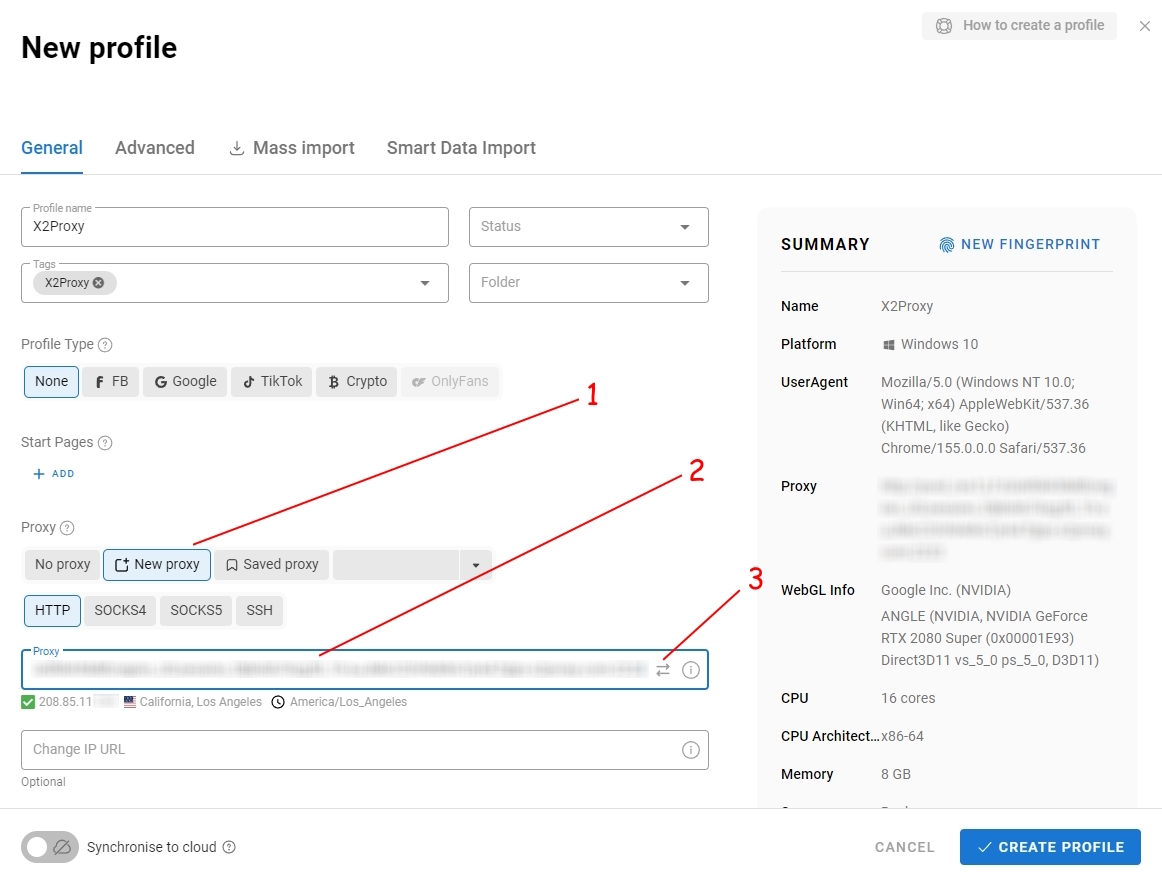Viewport: 1162px width, 881px height.
Task: Cancel profile creation
Action: [x=904, y=847]
